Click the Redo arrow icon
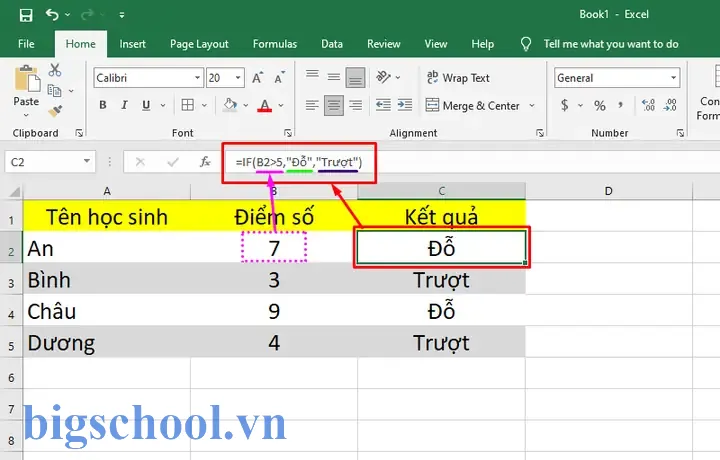720x460 pixels. (x=86, y=15)
